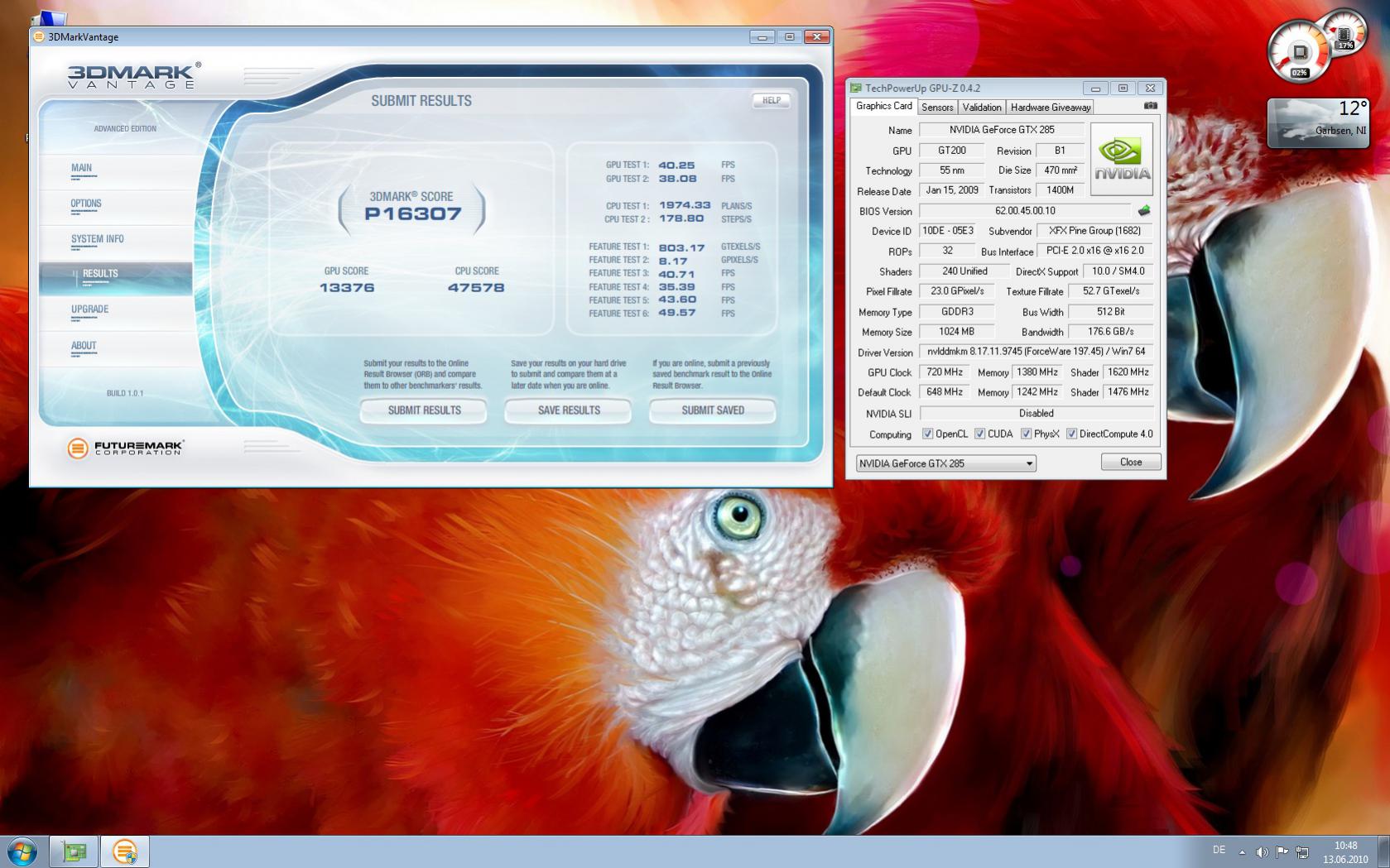
Task: Click the volume speaker tray icon
Action: (1262, 851)
